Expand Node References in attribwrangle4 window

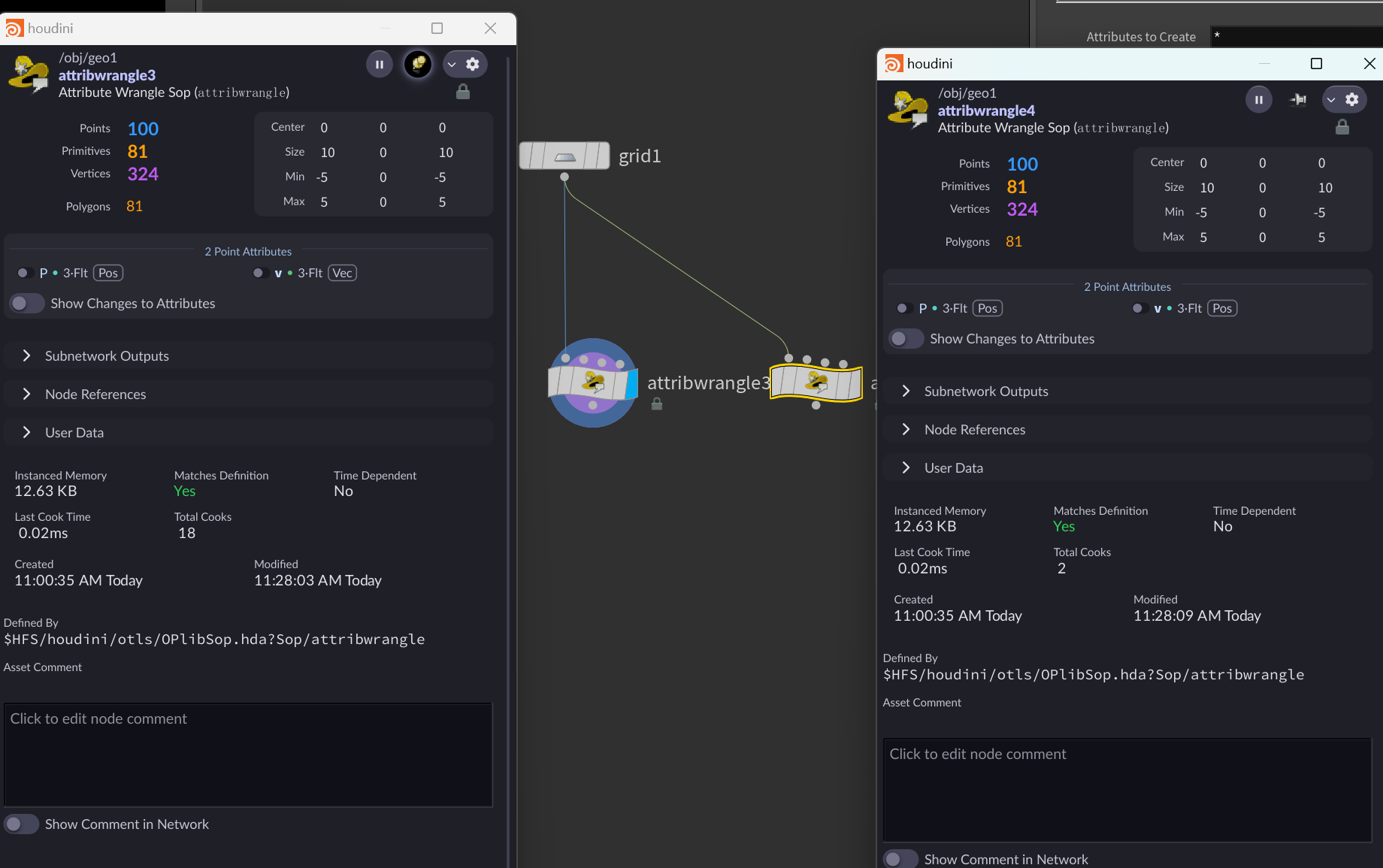click(x=1127, y=430)
